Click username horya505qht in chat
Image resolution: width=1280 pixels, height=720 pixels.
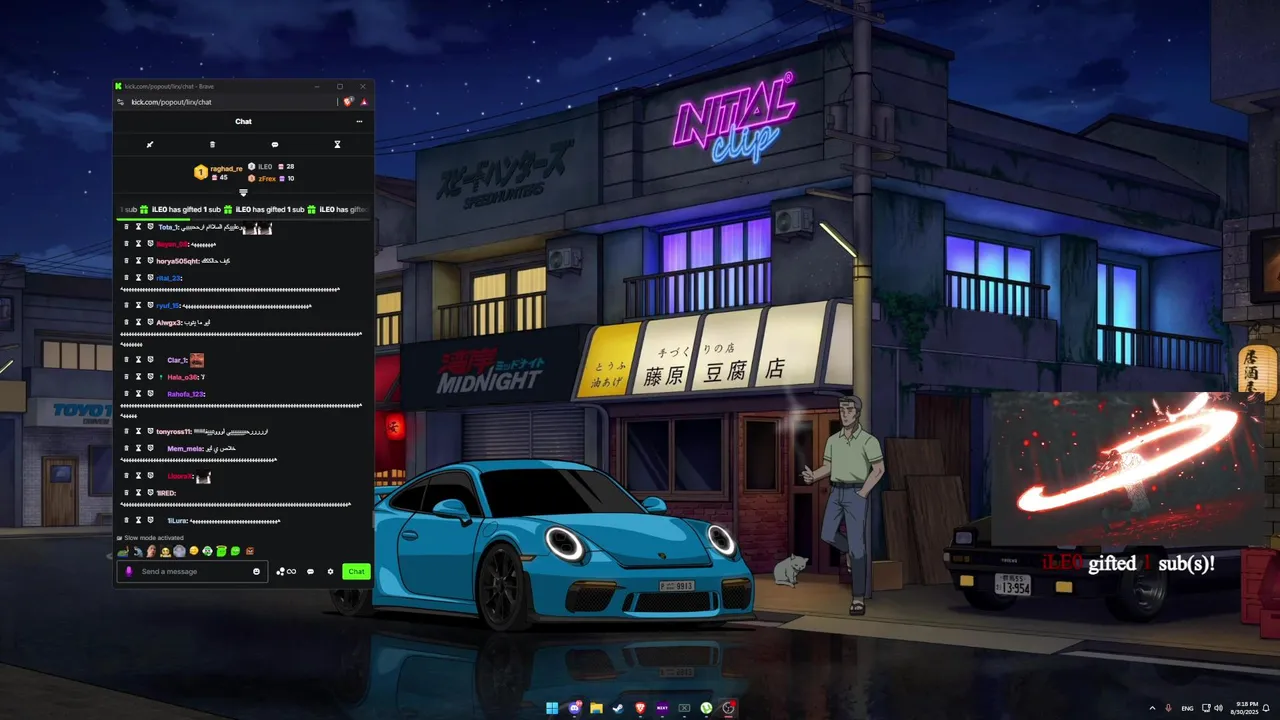[x=179, y=260]
